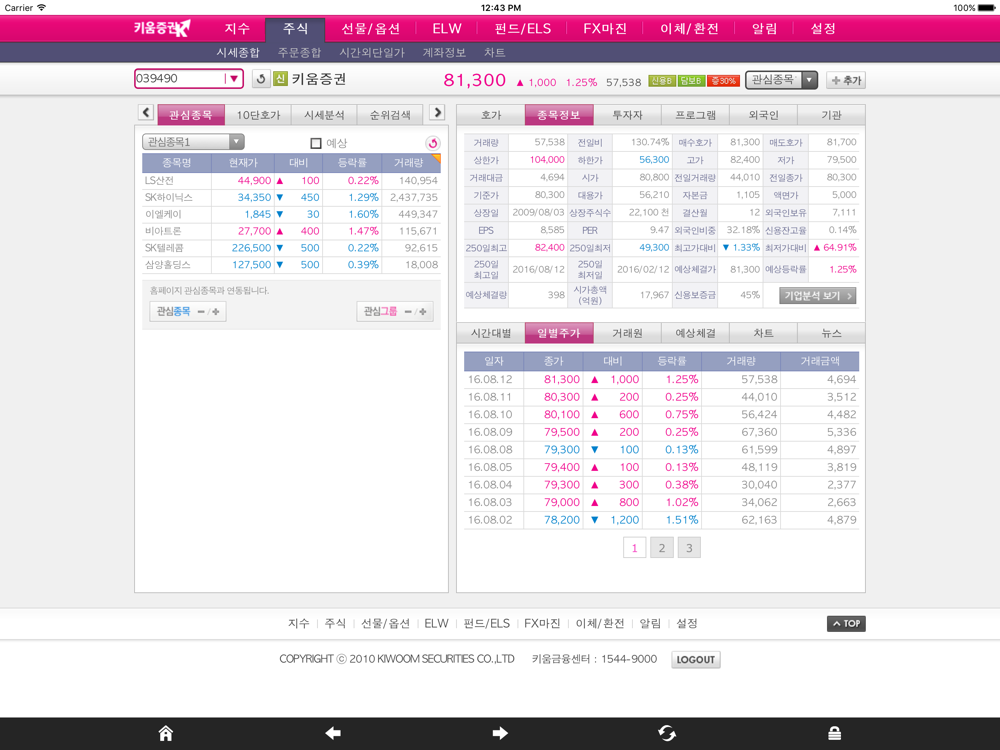The height and width of the screenshot is (750, 1000).
Task: Switch to the 뉴스 tab
Action: click(832, 333)
